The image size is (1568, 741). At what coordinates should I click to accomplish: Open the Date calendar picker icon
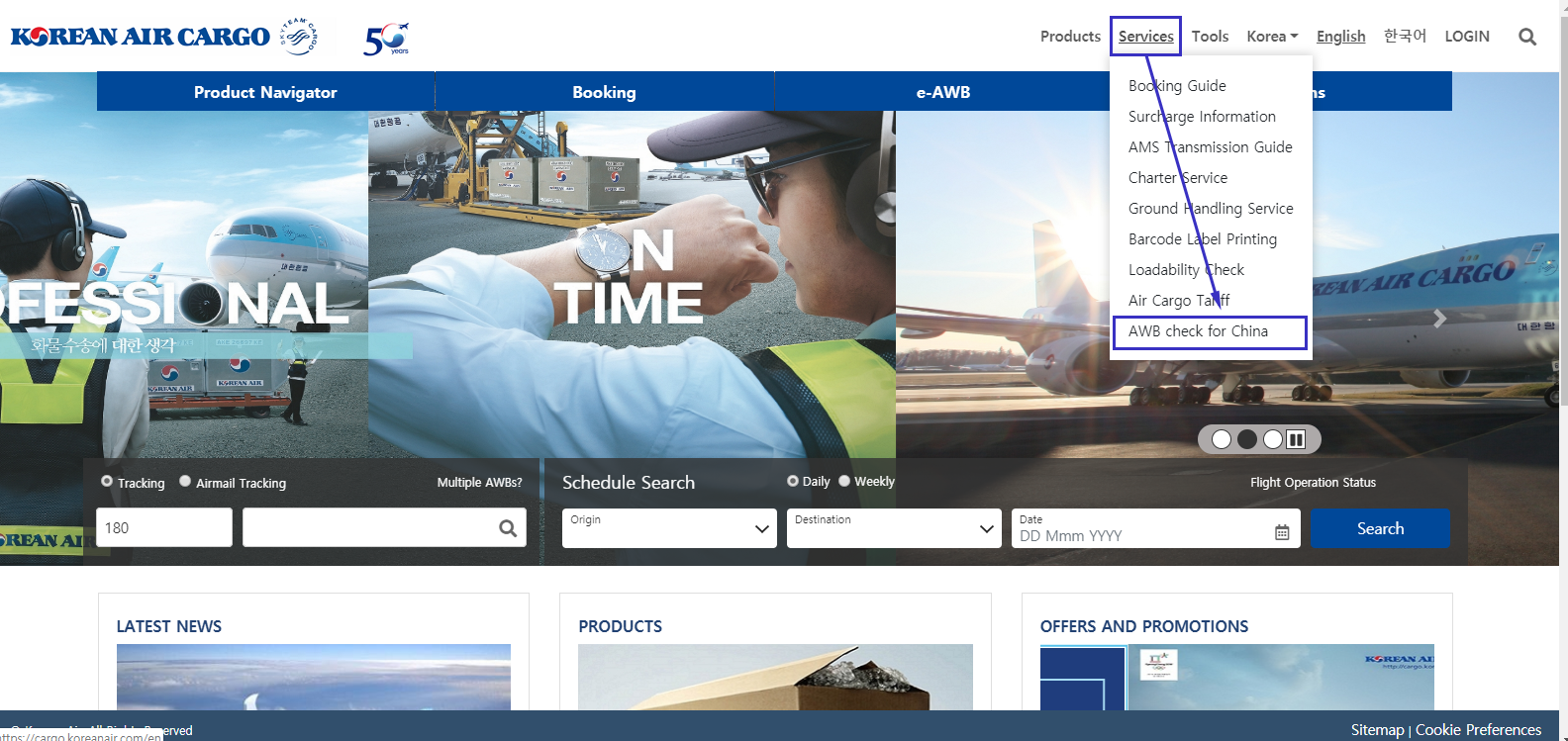1282,532
